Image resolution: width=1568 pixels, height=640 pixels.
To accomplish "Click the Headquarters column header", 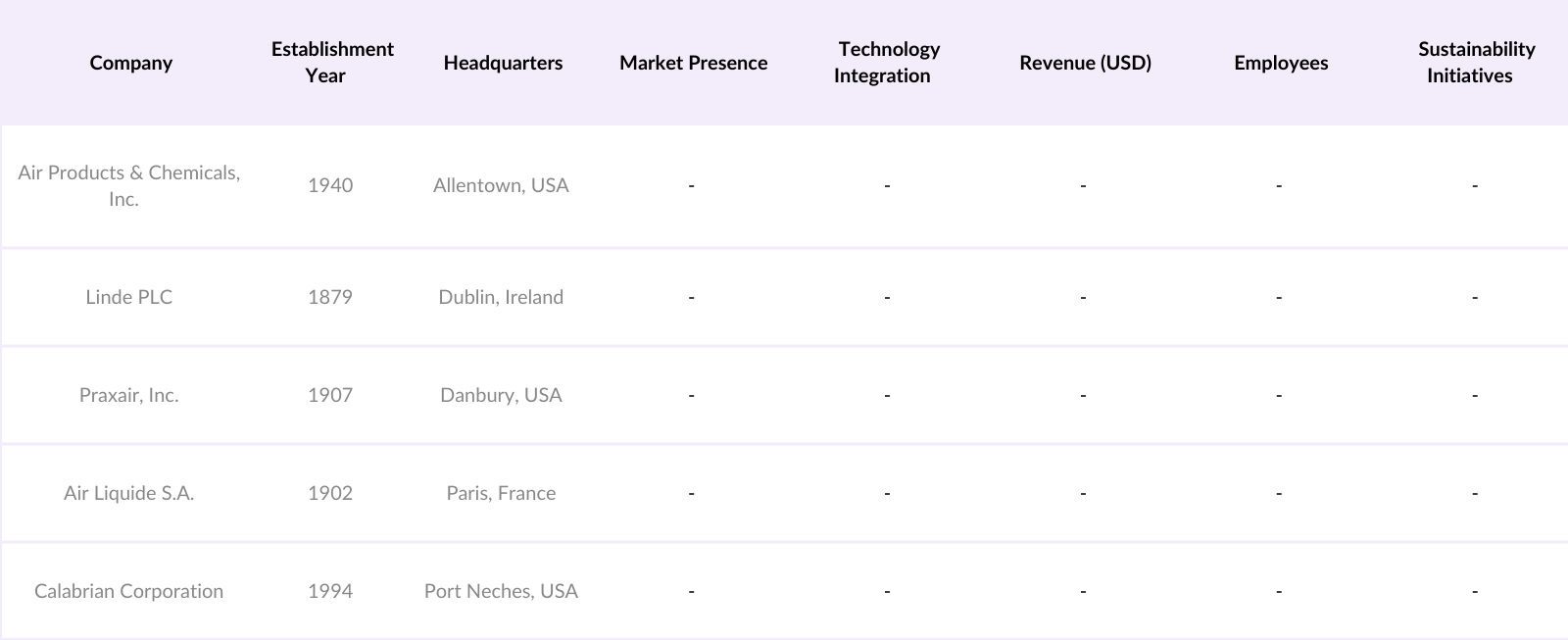I will click(503, 63).
